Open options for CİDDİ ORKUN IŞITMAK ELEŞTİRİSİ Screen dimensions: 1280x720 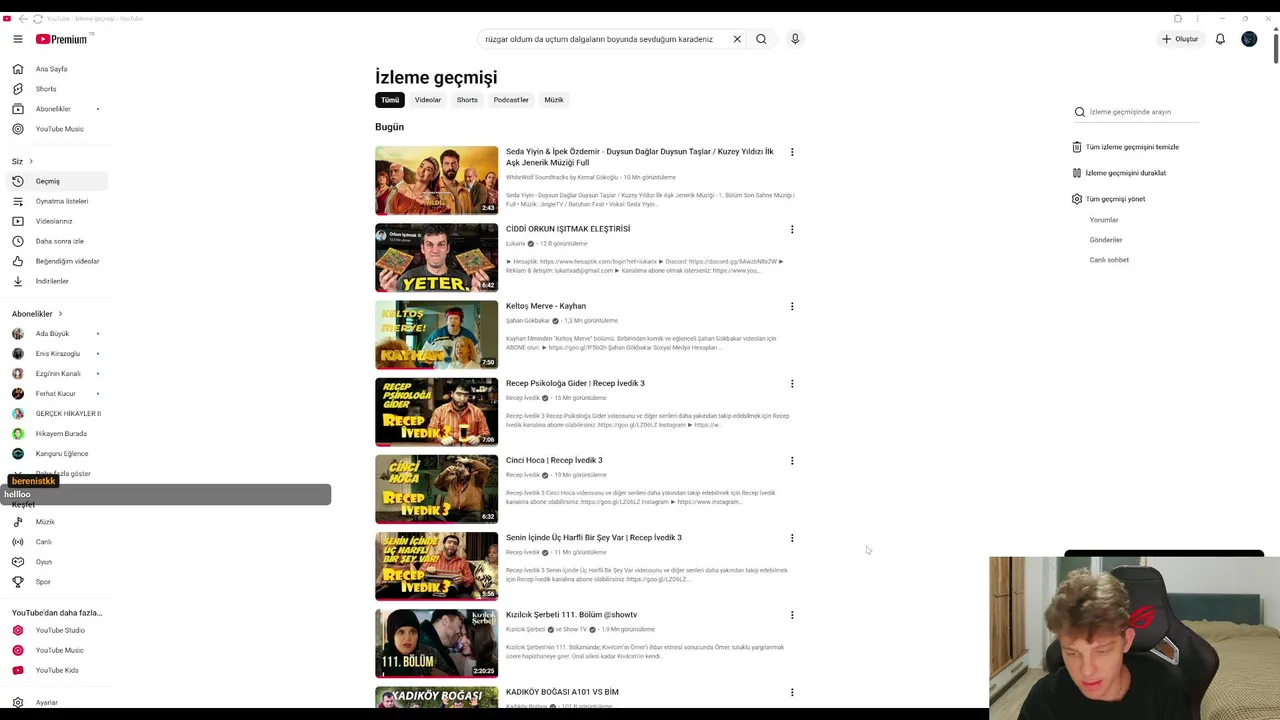pos(792,229)
